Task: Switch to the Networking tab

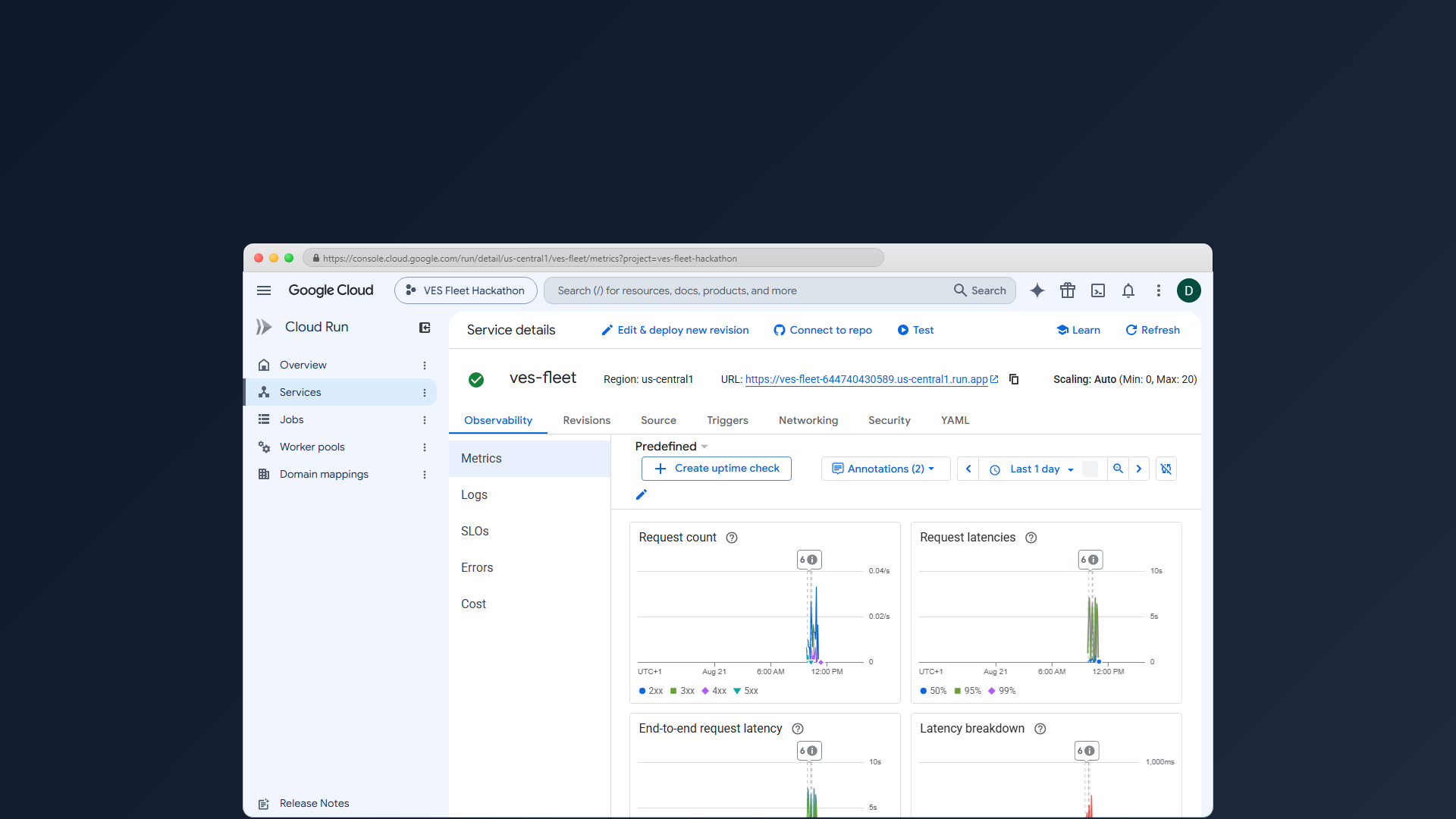Action: point(808,420)
